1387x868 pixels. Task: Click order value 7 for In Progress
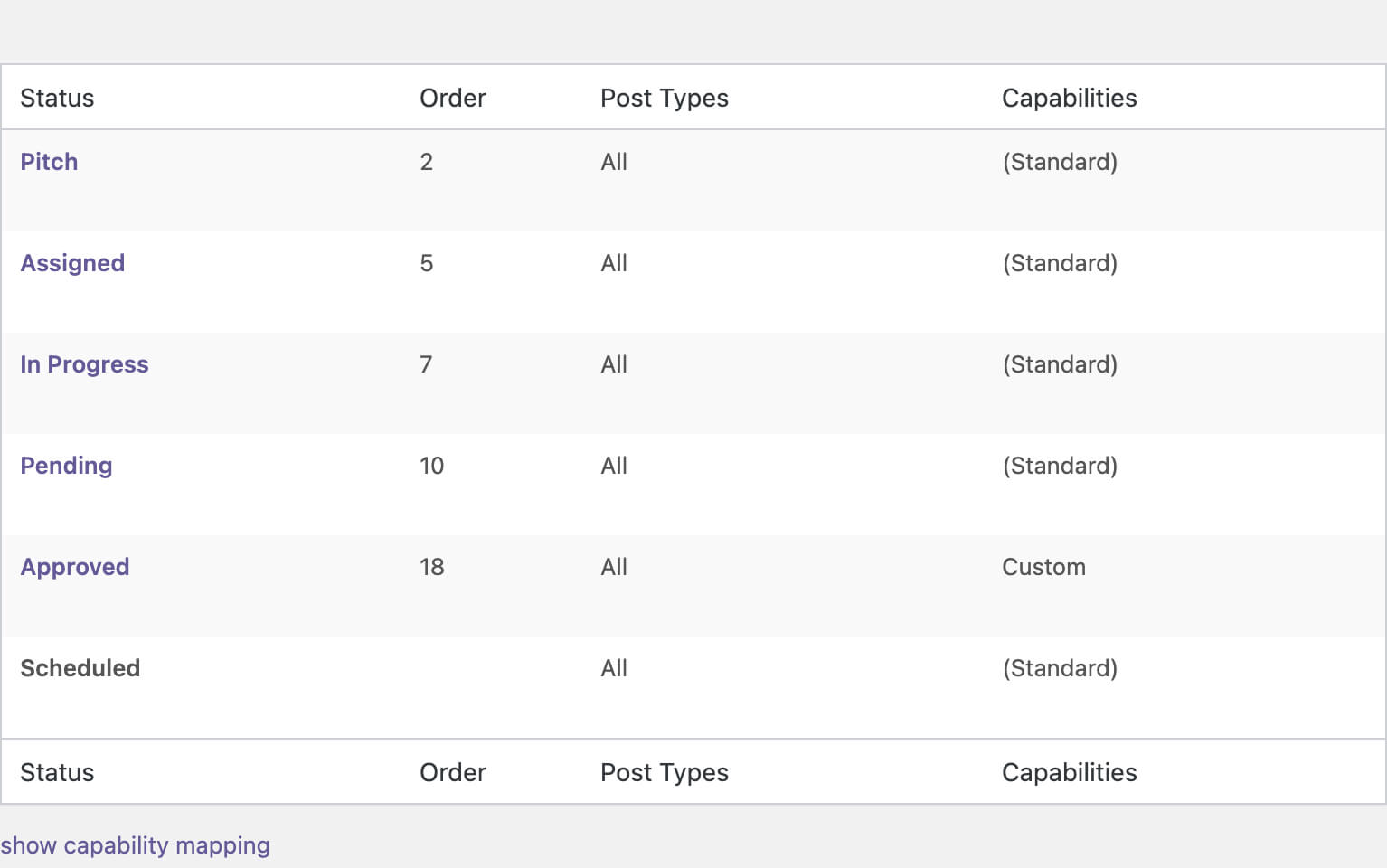coord(426,364)
